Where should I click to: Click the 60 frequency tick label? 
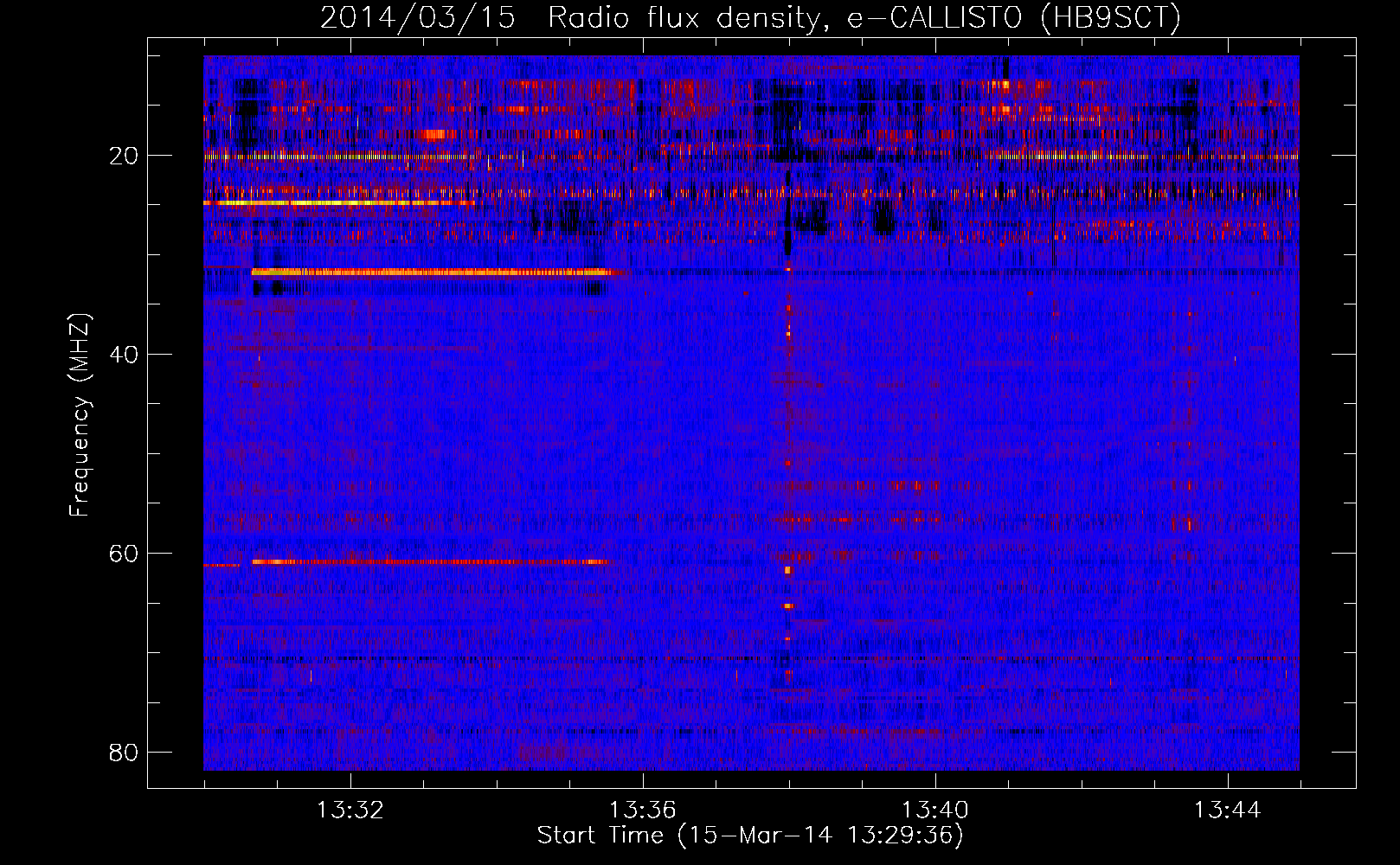point(124,554)
